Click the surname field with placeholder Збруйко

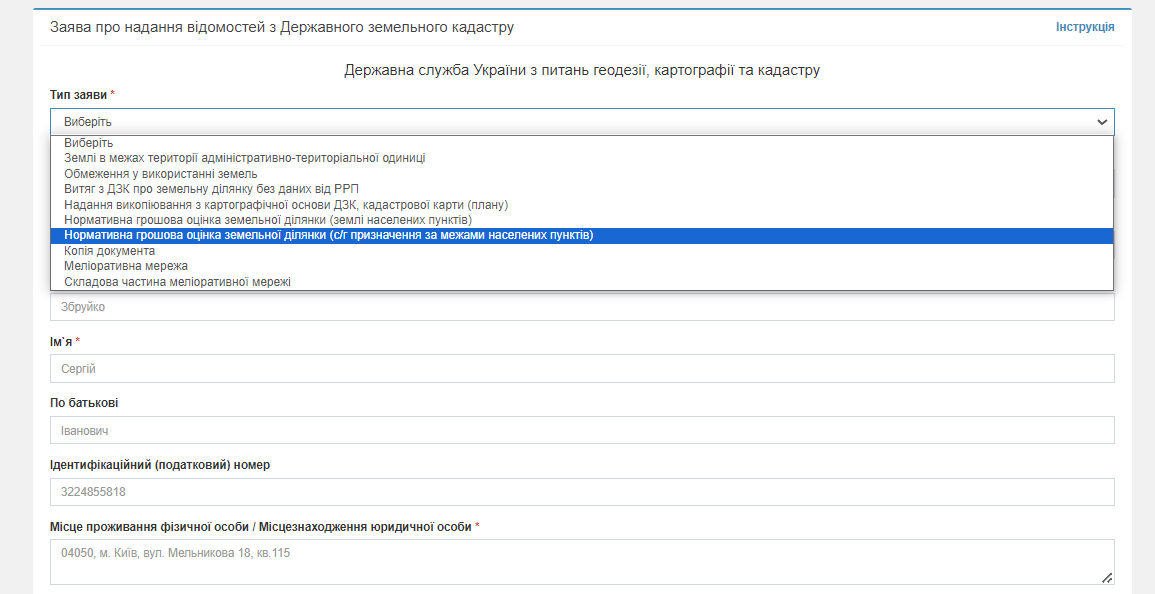[x=582, y=307]
